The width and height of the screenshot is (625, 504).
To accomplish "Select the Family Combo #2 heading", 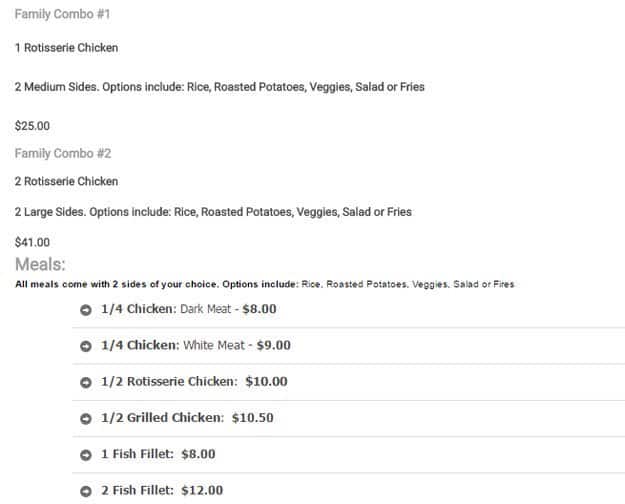I will [62, 153].
